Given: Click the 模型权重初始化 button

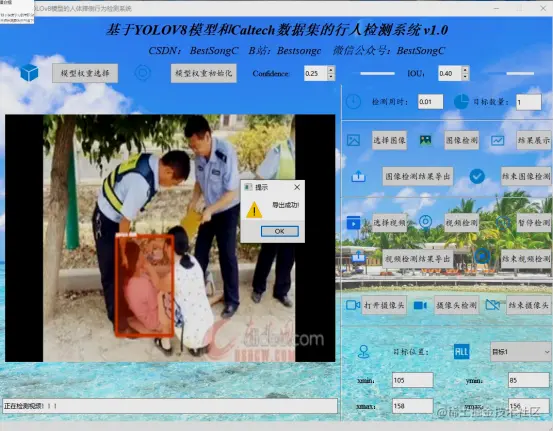Looking at the screenshot, I should tap(204, 73).
